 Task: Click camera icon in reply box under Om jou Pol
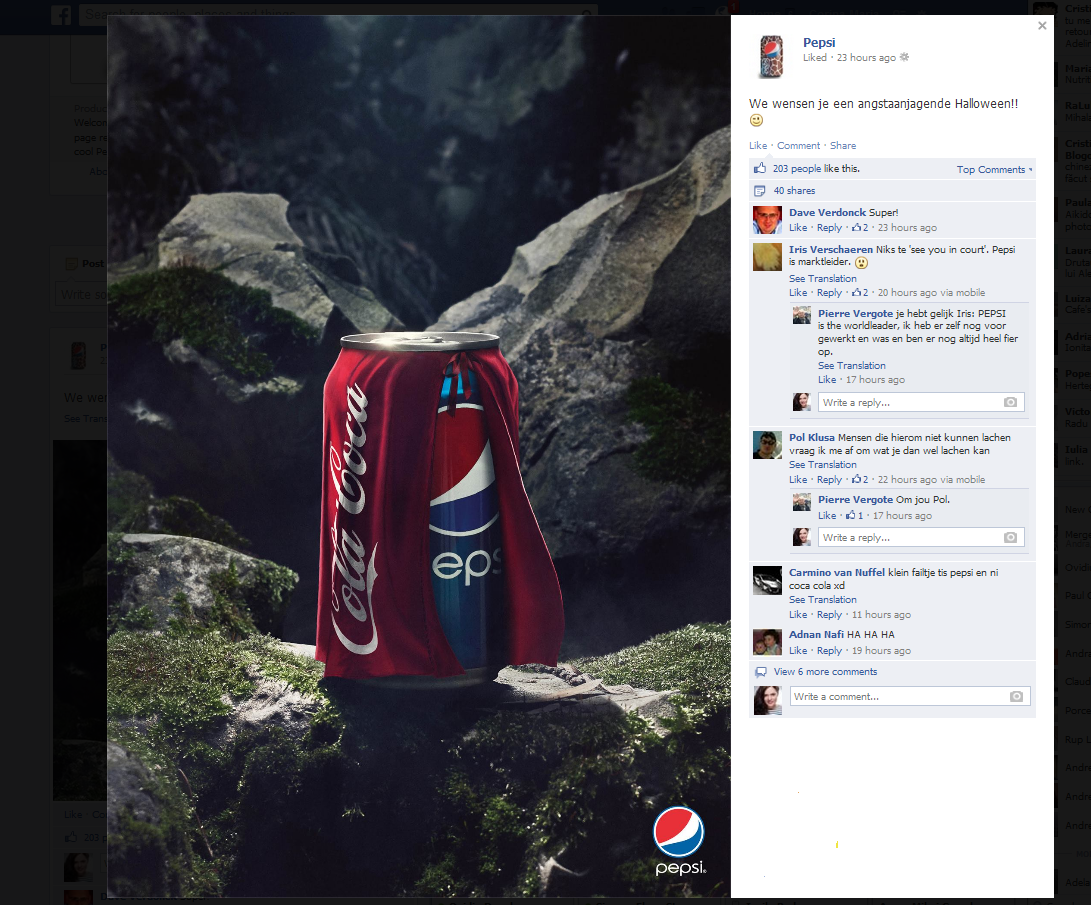point(1010,538)
